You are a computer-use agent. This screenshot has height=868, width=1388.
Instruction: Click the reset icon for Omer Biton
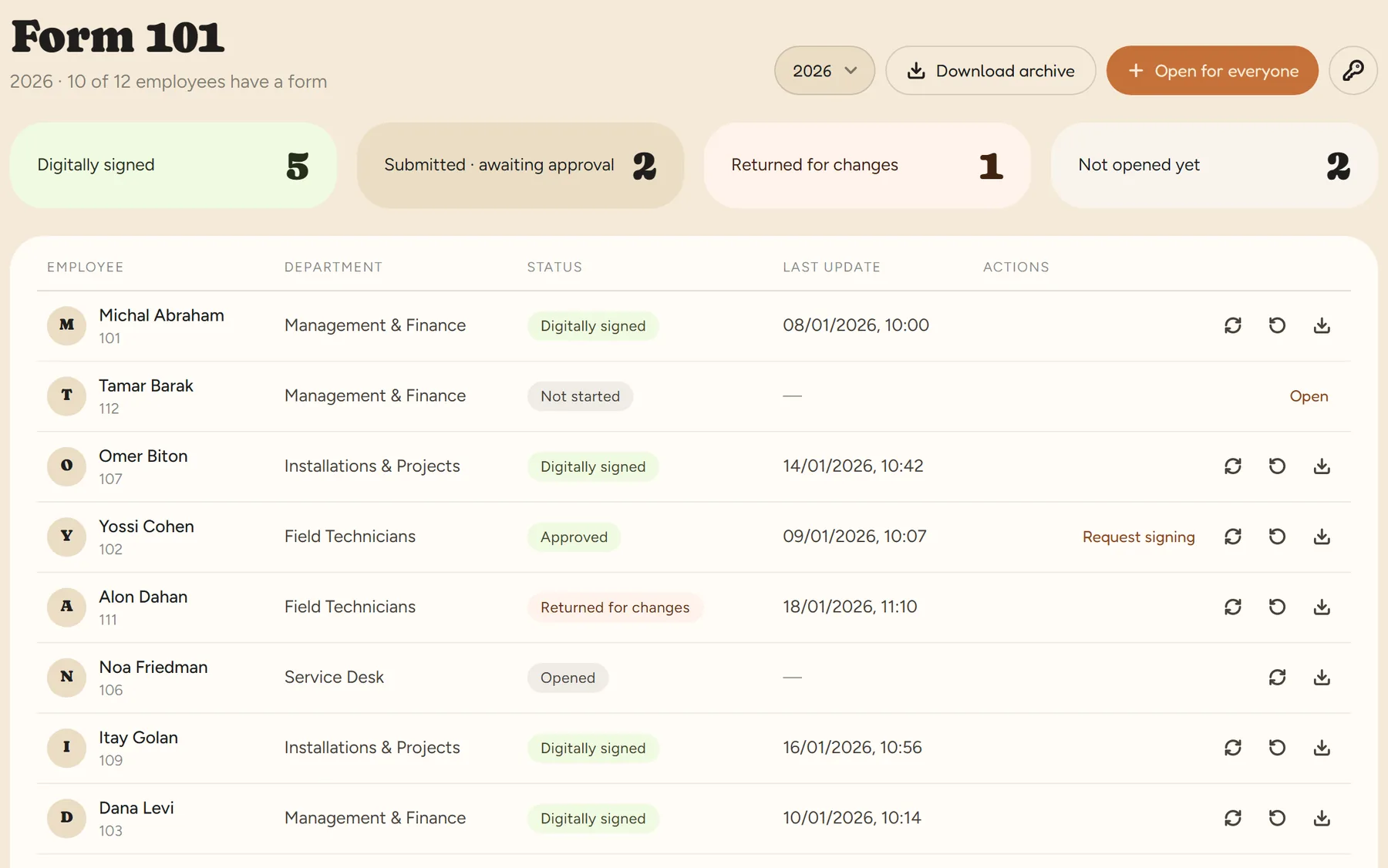click(x=1278, y=466)
